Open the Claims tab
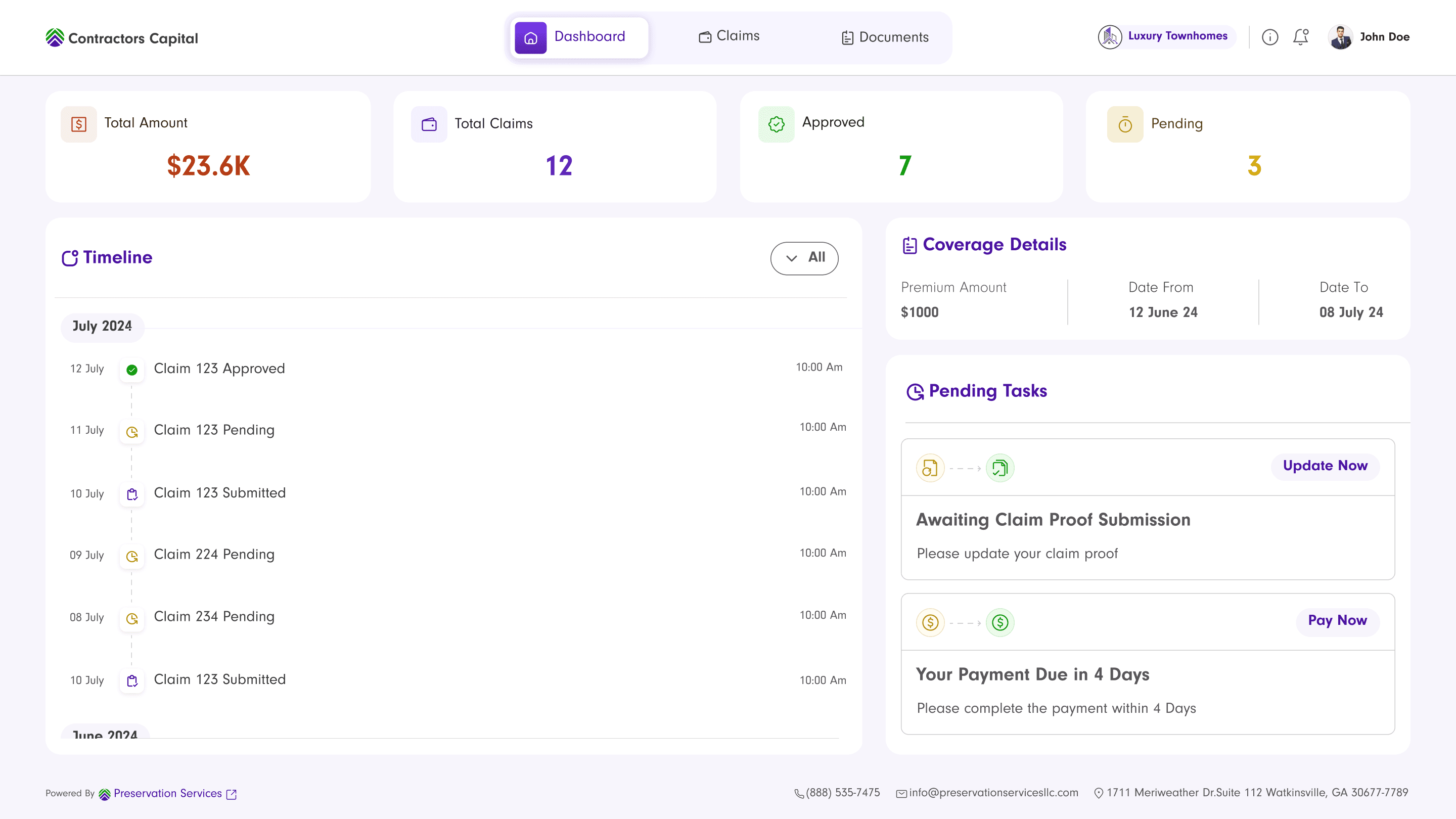The image size is (1456, 819). pyautogui.click(x=729, y=36)
